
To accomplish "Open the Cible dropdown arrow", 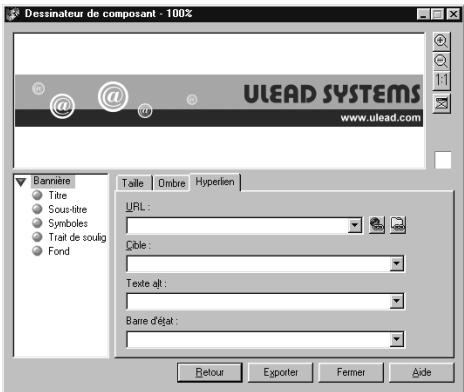I will click(x=396, y=264).
